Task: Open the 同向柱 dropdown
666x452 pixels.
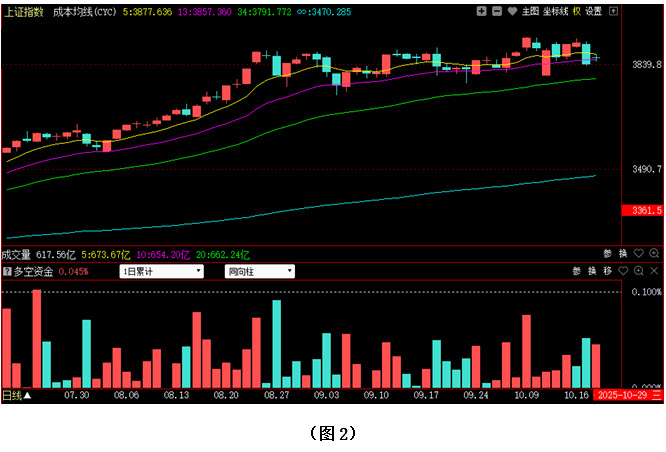Action: (x=261, y=271)
